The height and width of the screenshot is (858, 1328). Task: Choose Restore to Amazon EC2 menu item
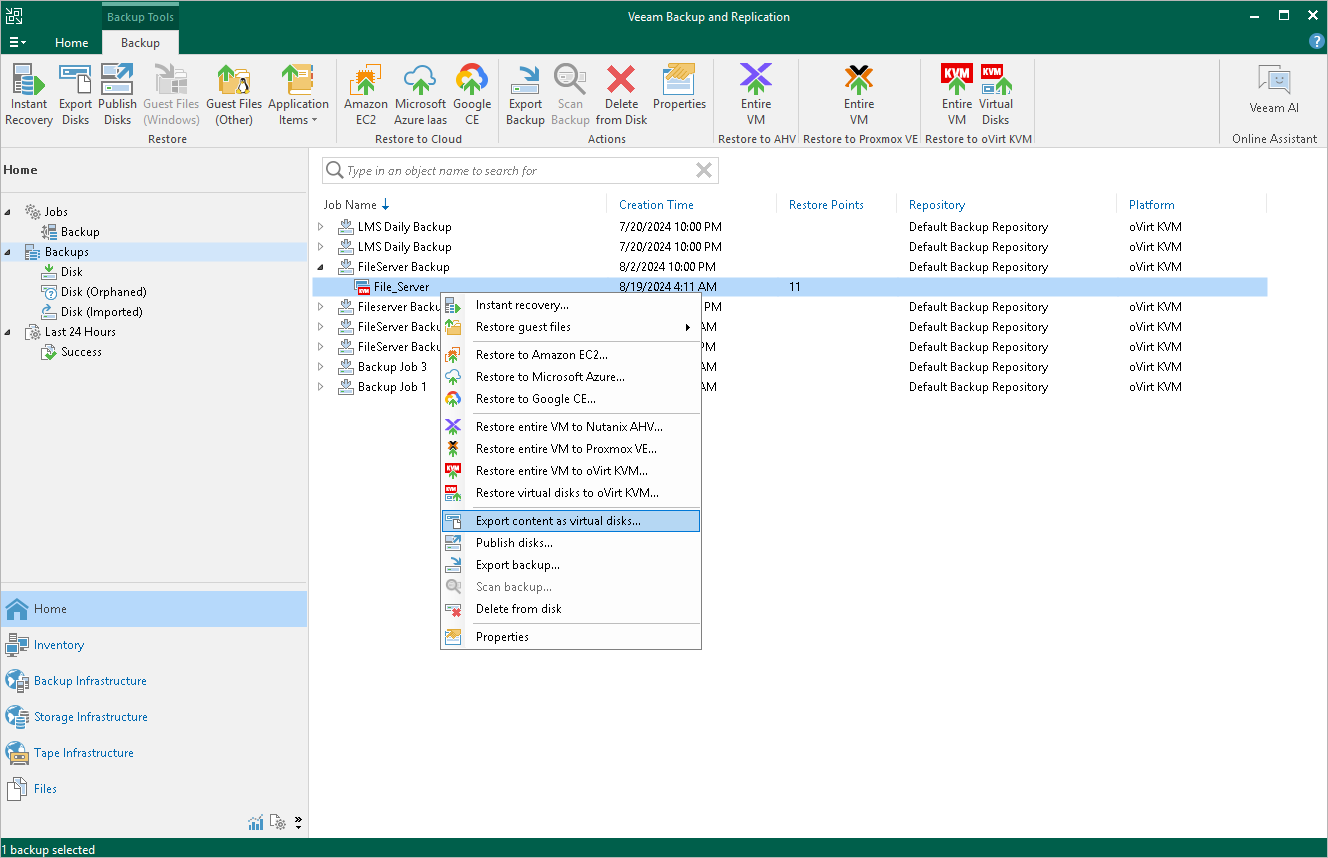click(571, 355)
